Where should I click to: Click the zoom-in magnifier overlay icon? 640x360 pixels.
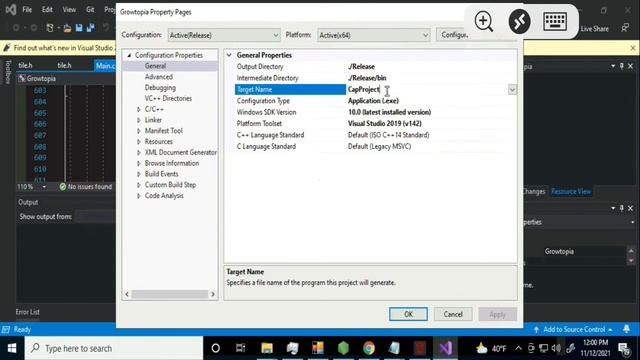(484, 21)
